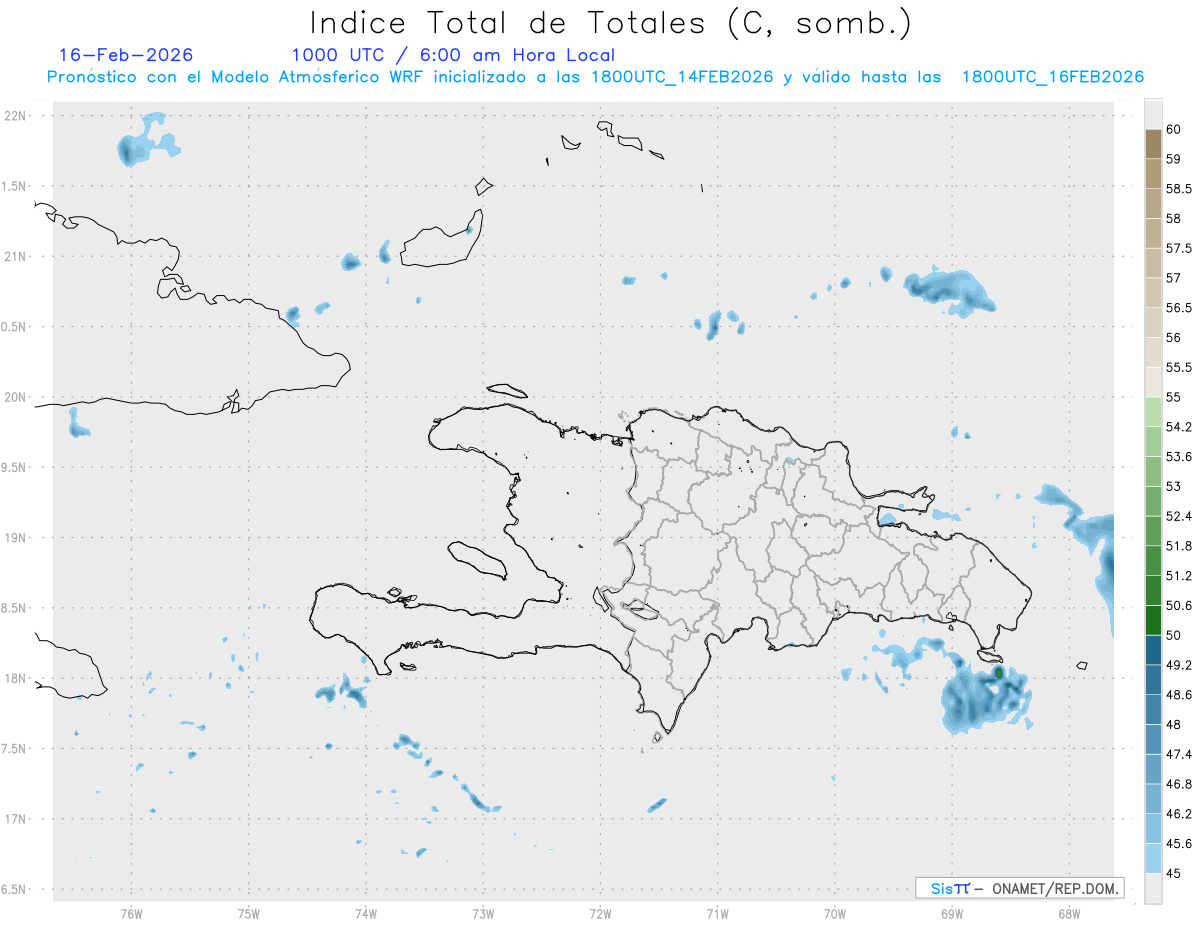Viewport: 1200px width, 927px height.
Task: Click the "46.2" colorbar value
Action: pos(1179,814)
